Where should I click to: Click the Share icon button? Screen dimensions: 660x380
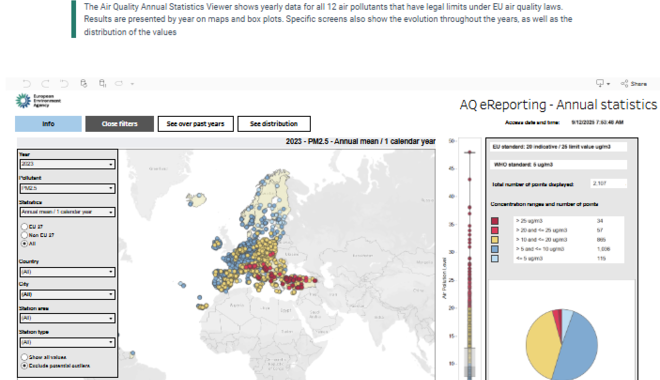pos(634,84)
